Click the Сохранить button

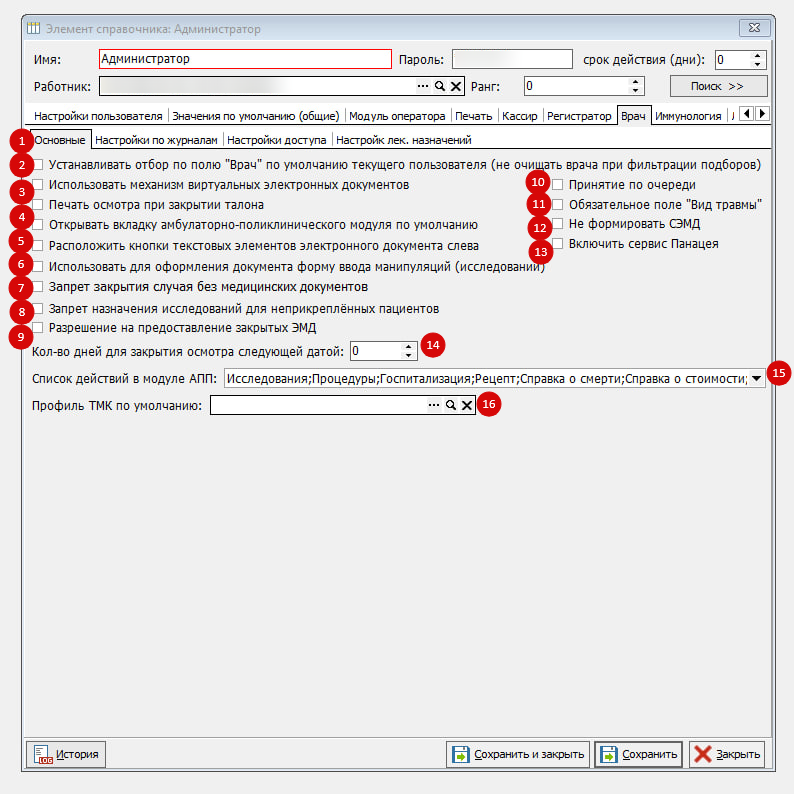[638, 754]
